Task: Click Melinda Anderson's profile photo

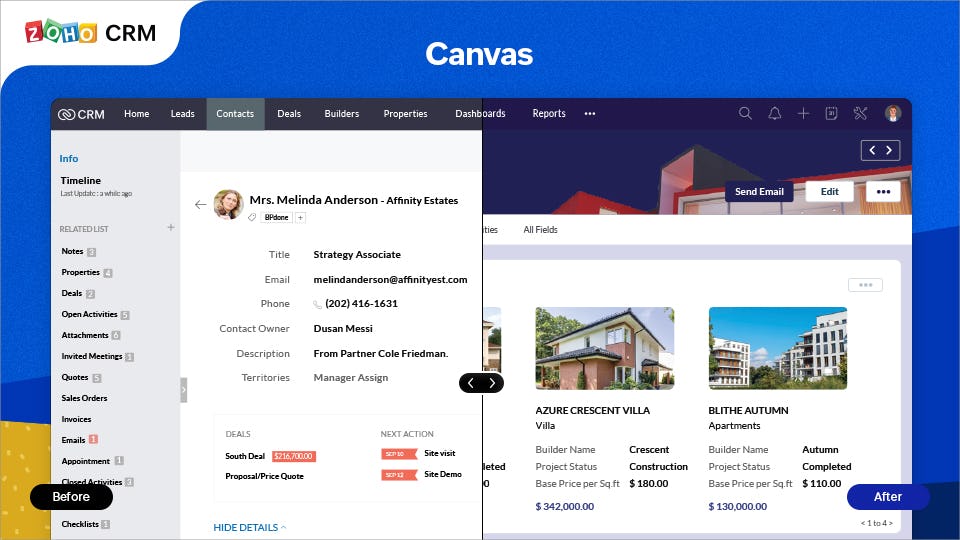Action: pos(228,204)
